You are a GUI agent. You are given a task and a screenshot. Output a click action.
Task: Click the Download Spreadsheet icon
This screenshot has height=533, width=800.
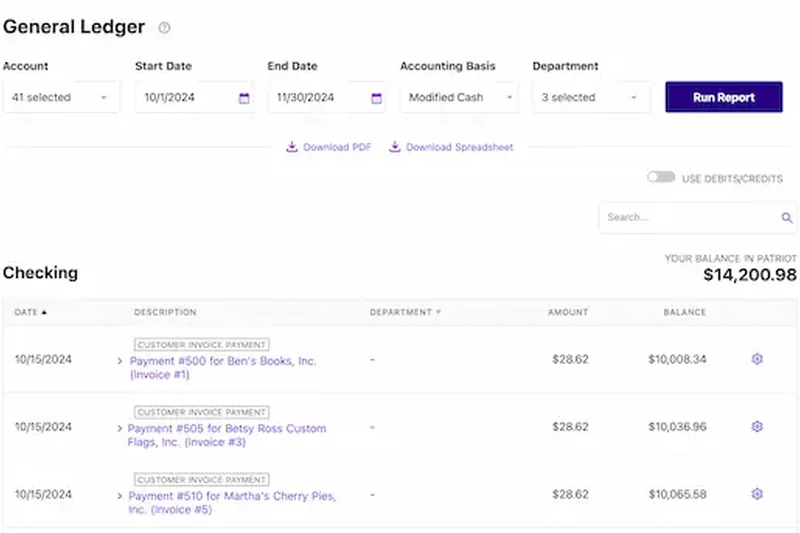point(394,147)
